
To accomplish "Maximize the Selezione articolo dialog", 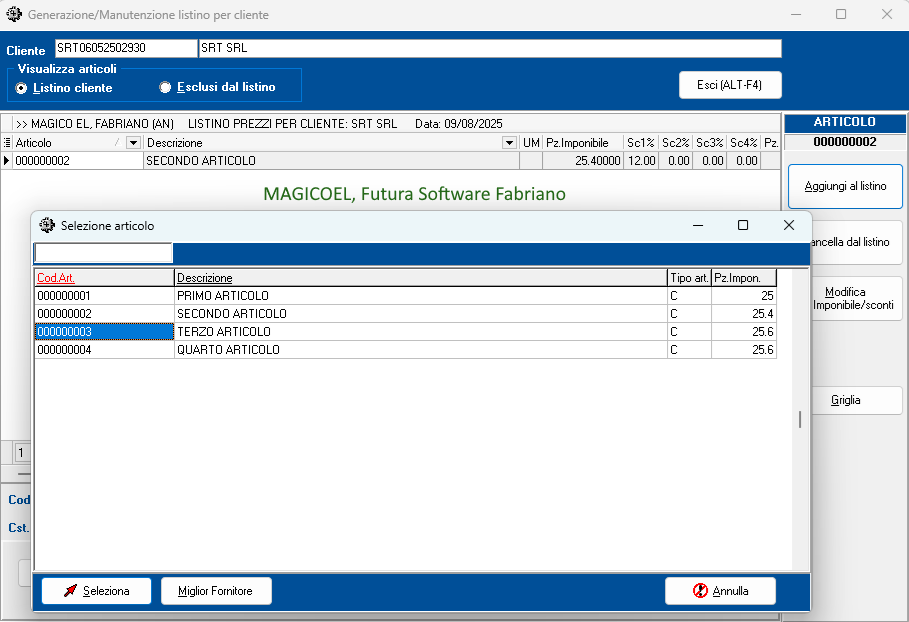I will point(743,225).
